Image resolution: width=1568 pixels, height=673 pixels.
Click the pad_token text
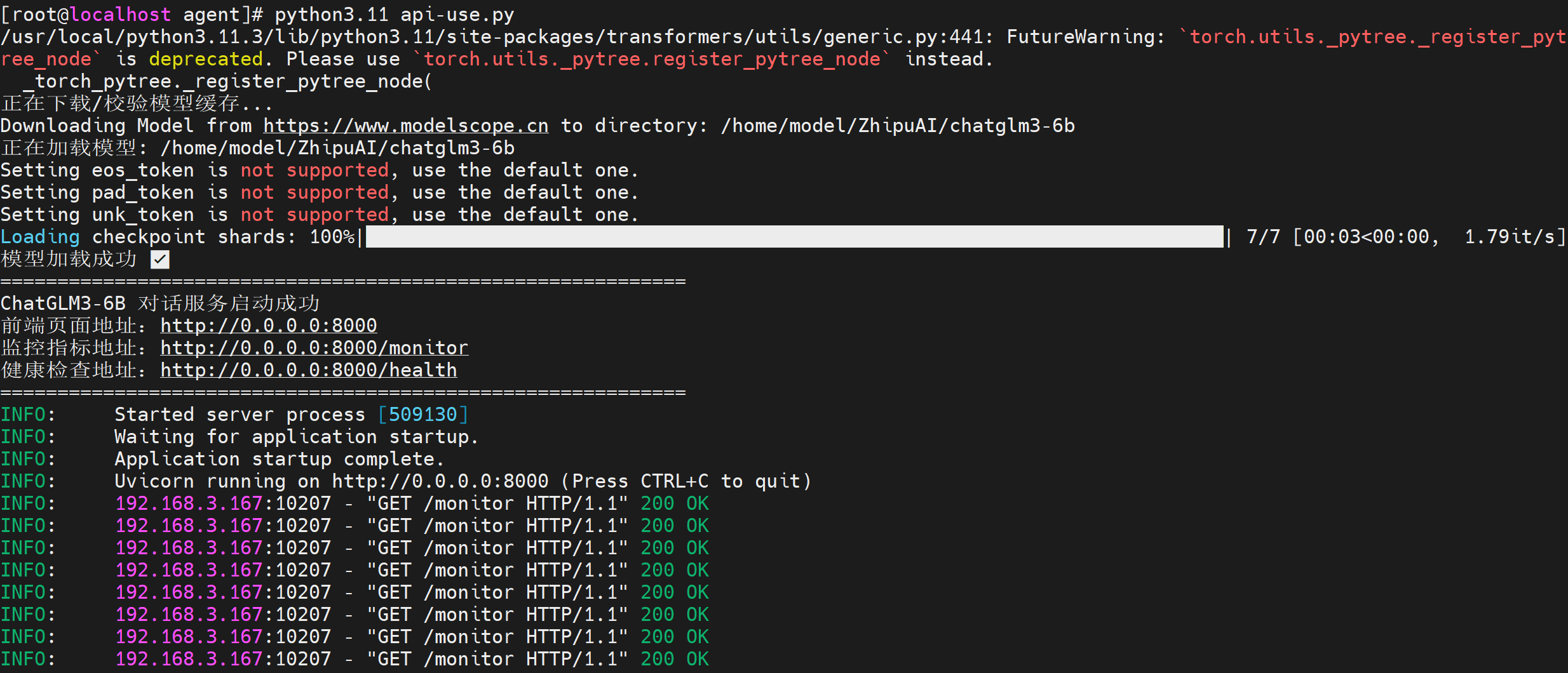(x=143, y=192)
